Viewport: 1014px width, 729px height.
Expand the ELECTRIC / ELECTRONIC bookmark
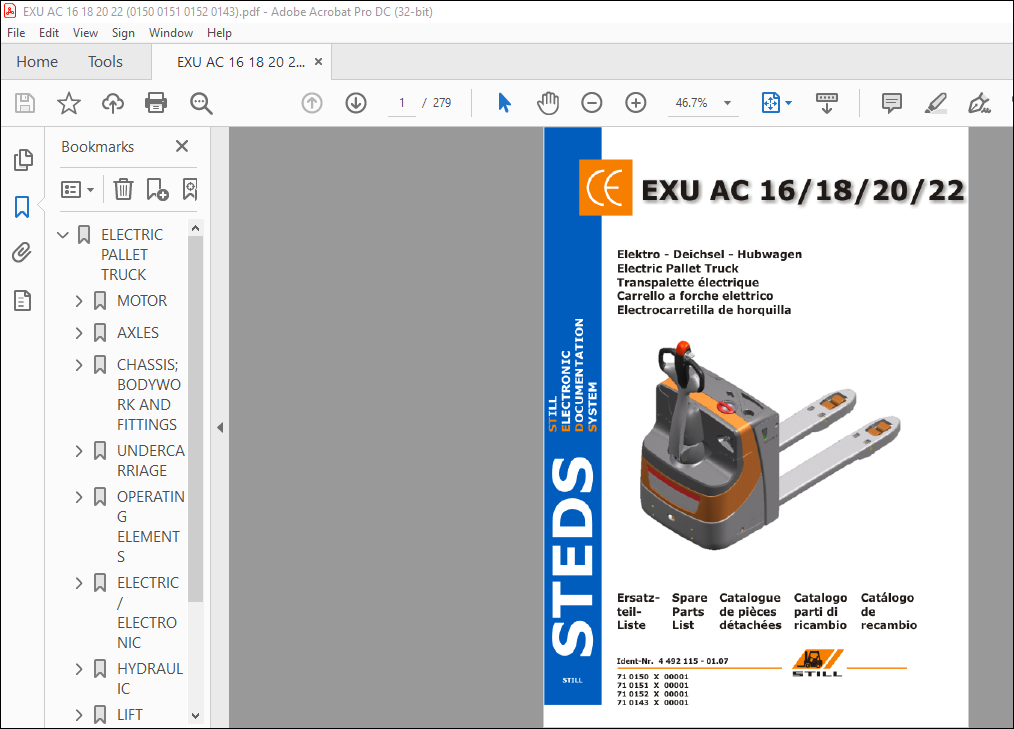pyautogui.click(x=79, y=583)
